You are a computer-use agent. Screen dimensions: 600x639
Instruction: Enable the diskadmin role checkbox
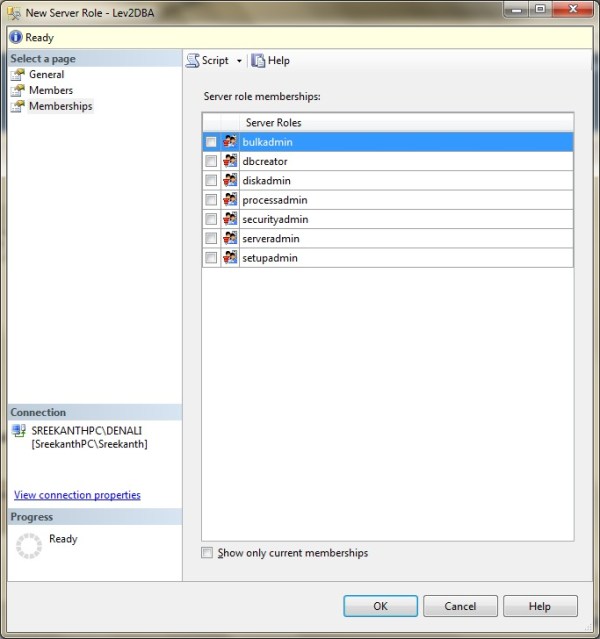(x=211, y=181)
